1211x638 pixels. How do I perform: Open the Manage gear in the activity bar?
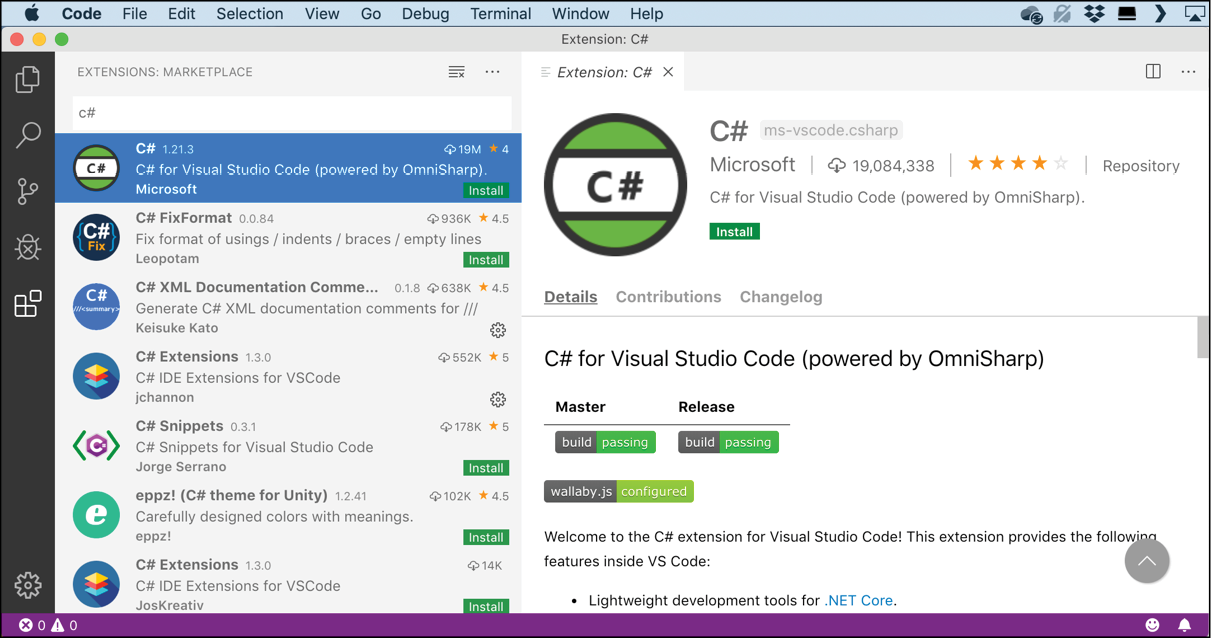tap(28, 585)
